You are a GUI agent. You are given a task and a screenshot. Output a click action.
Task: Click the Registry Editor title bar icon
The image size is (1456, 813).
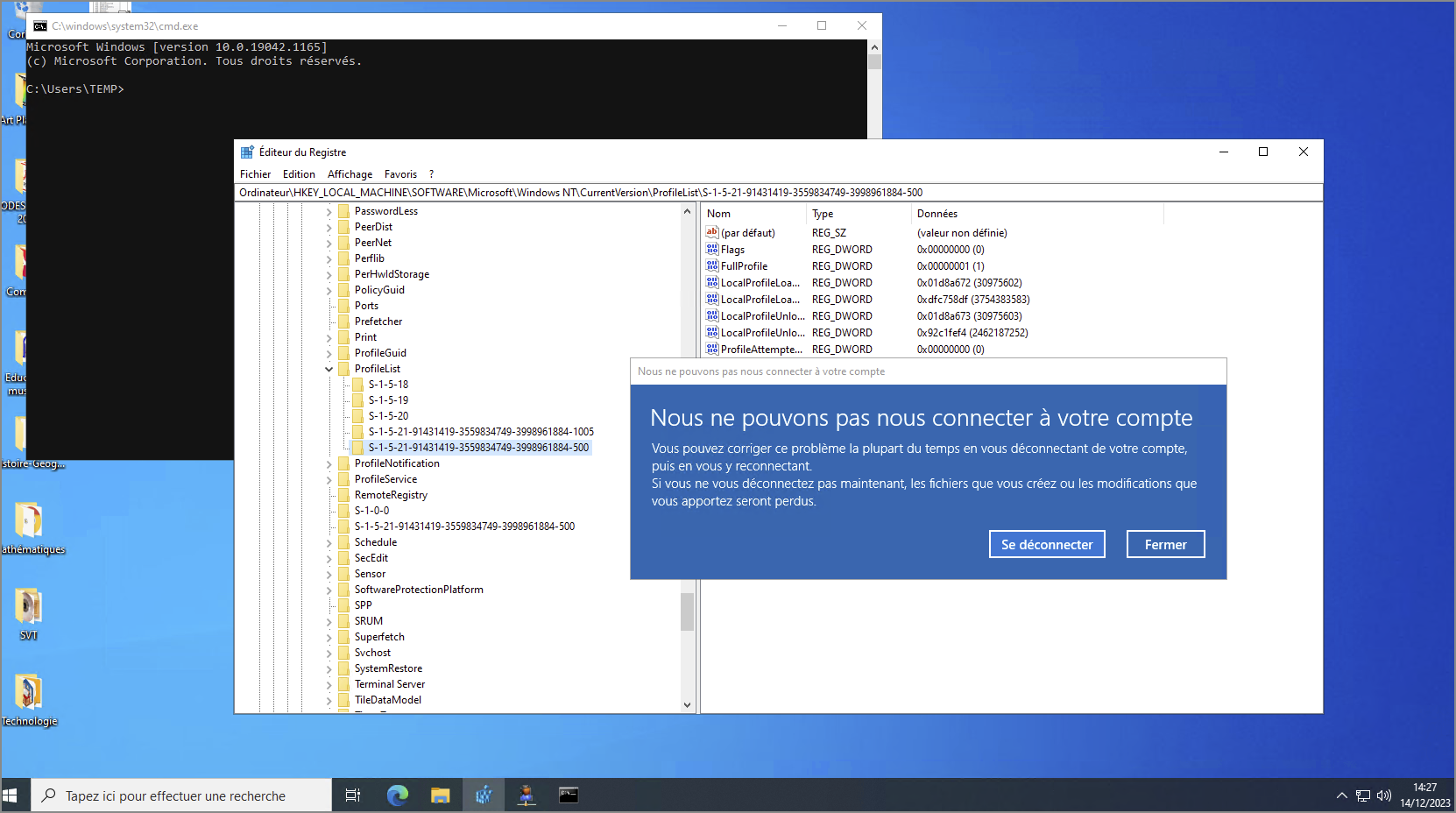pos(247,152)
